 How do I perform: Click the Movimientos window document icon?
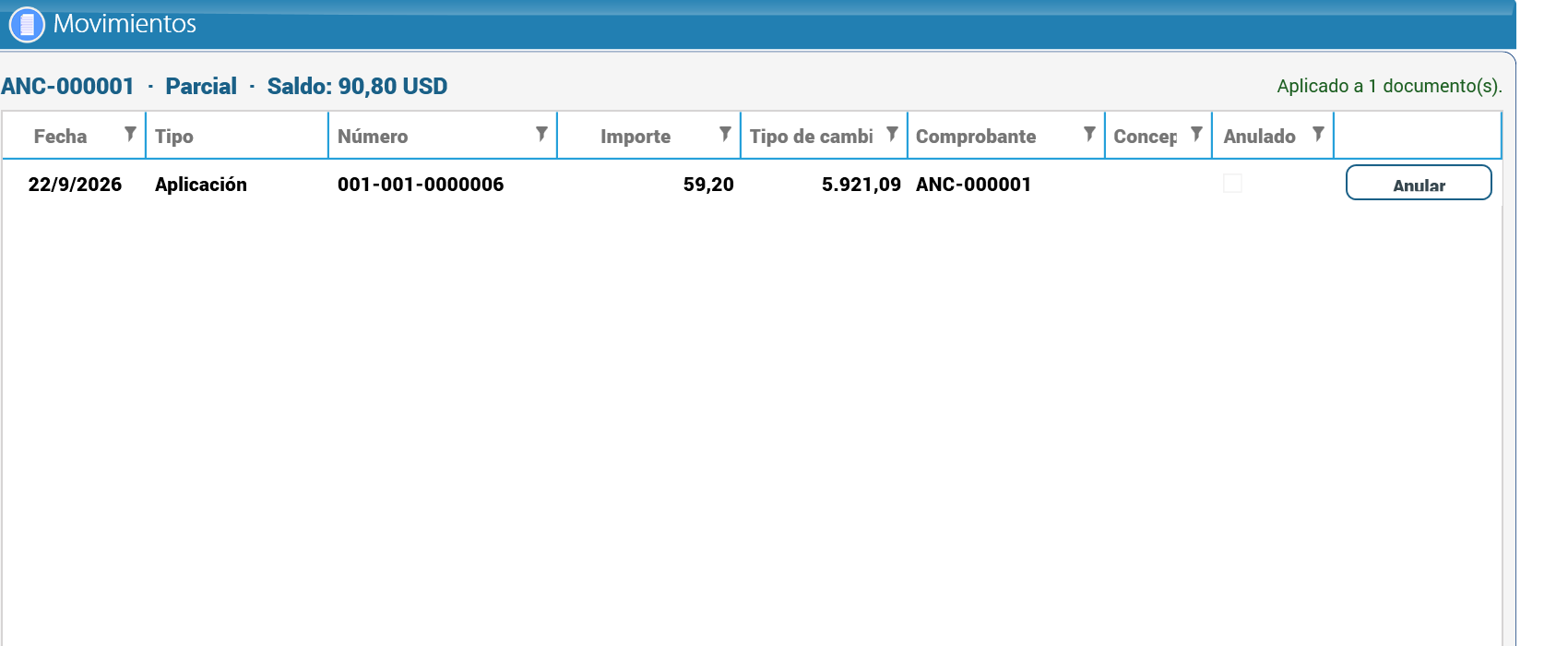point(27,25)
